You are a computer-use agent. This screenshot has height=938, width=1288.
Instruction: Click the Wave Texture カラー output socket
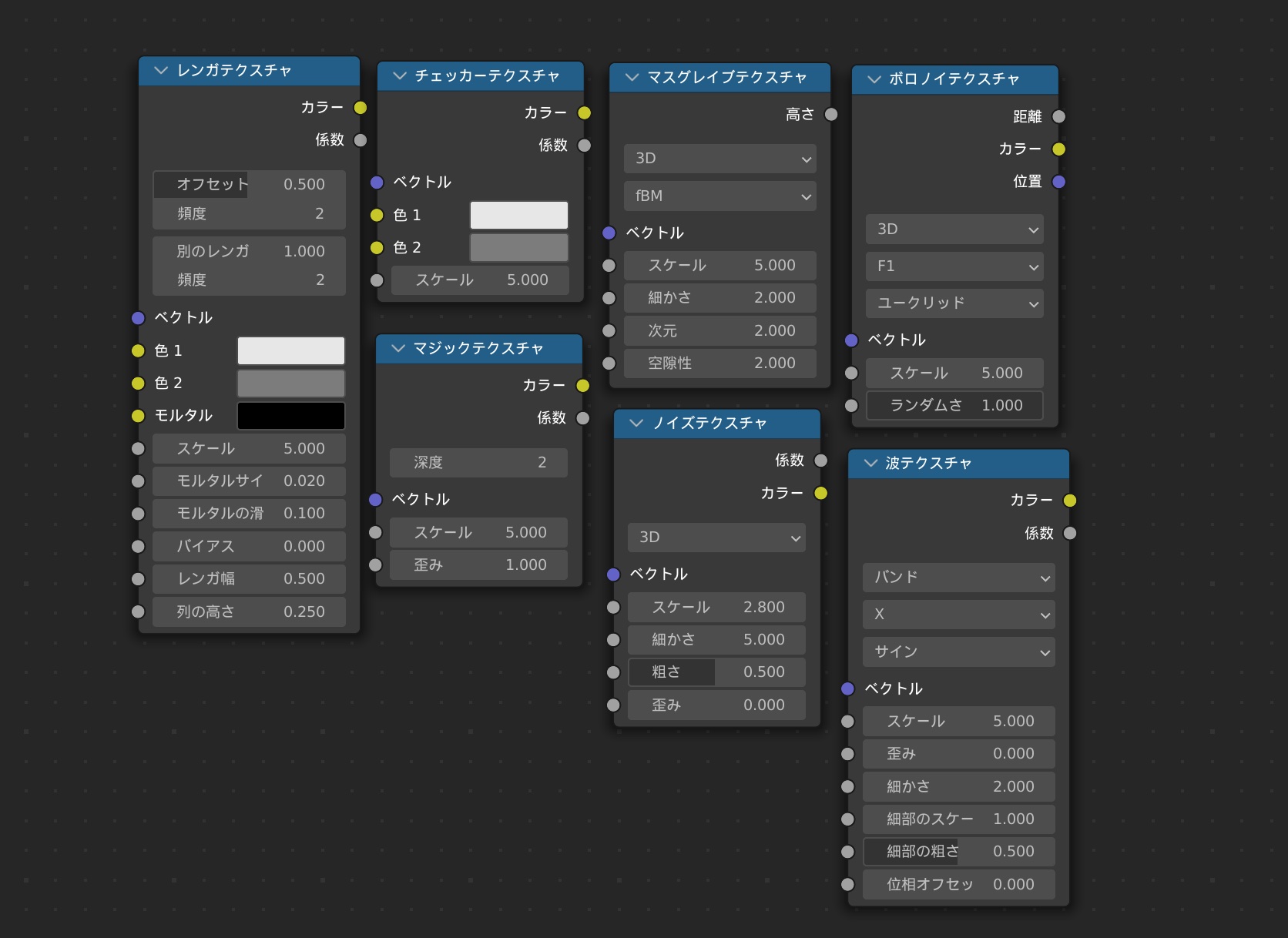[1069, 501]
